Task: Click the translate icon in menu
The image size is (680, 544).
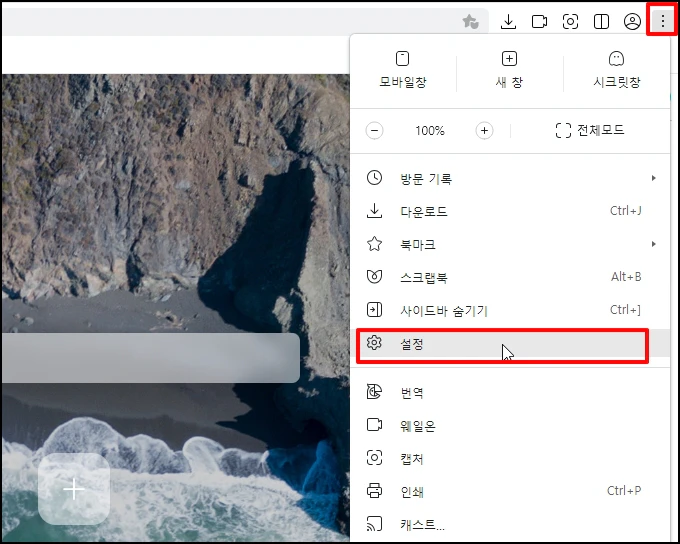Action: [374, 391]
